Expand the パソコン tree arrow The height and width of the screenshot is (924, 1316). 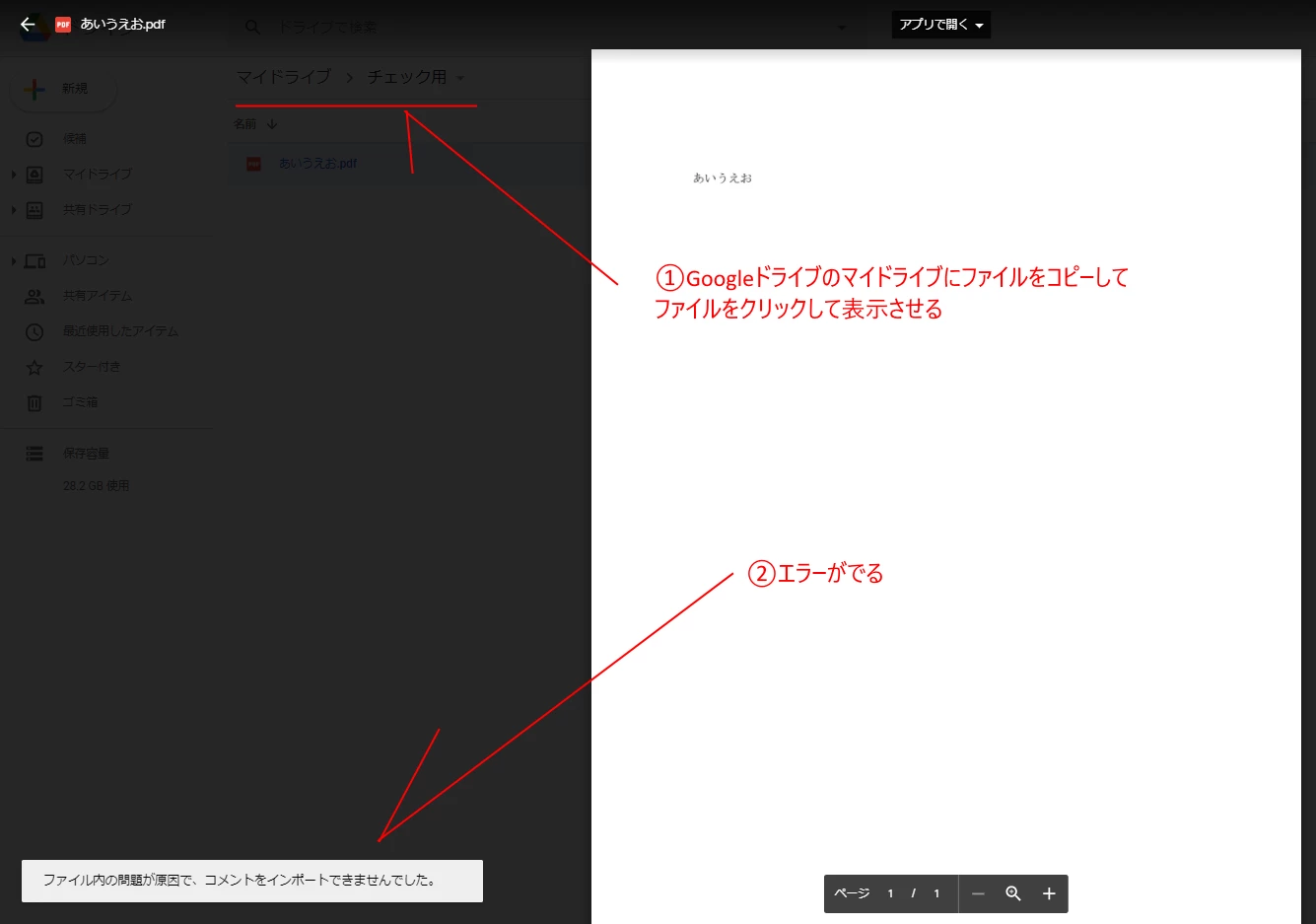coord(13,261)
